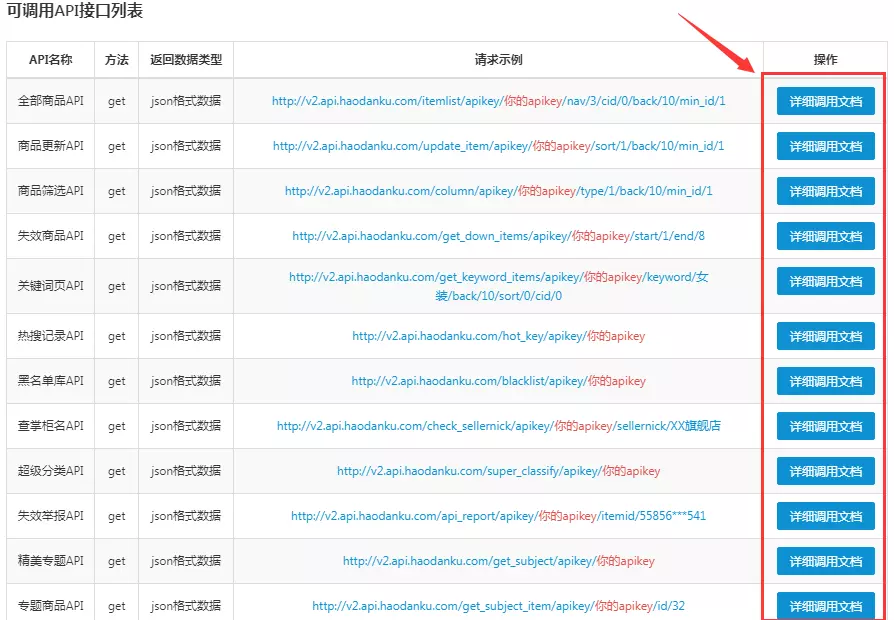Select the 商品筛选API name cell

point(51,191)
